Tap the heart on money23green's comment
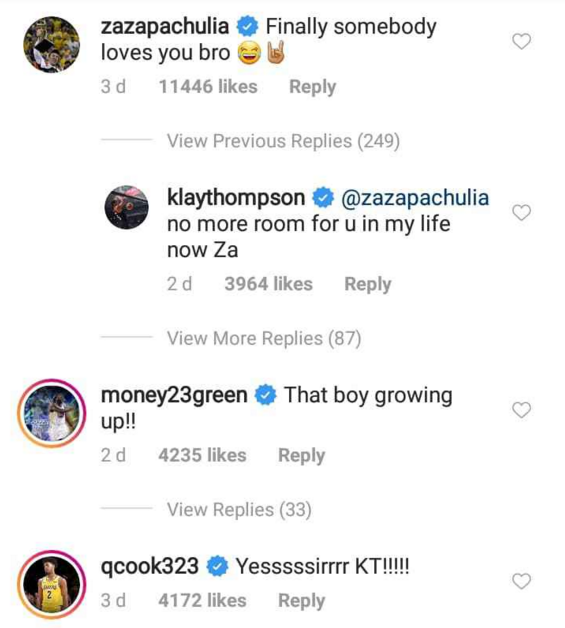The image size is (565, 628). pyautogui.click(x=521, y=409)
